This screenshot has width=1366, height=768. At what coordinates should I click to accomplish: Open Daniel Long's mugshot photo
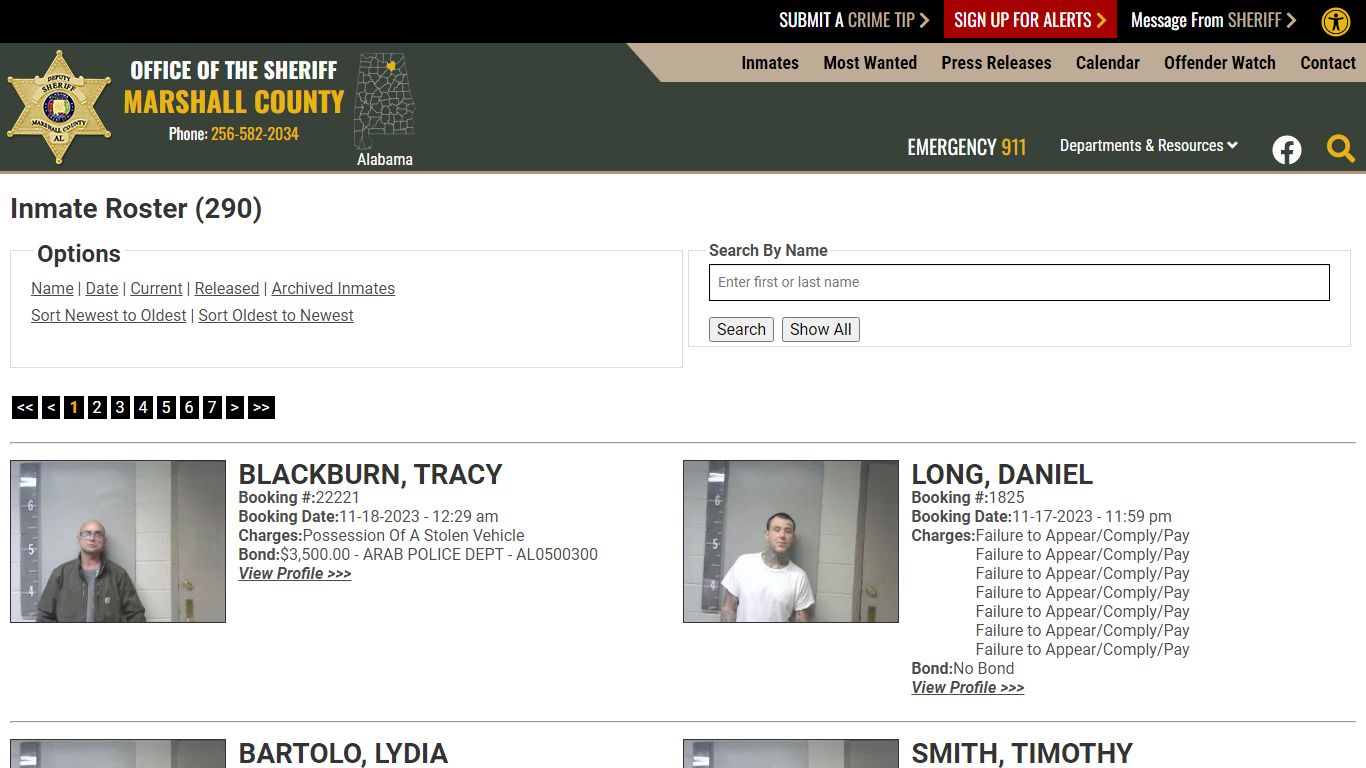tap(791, 541)
